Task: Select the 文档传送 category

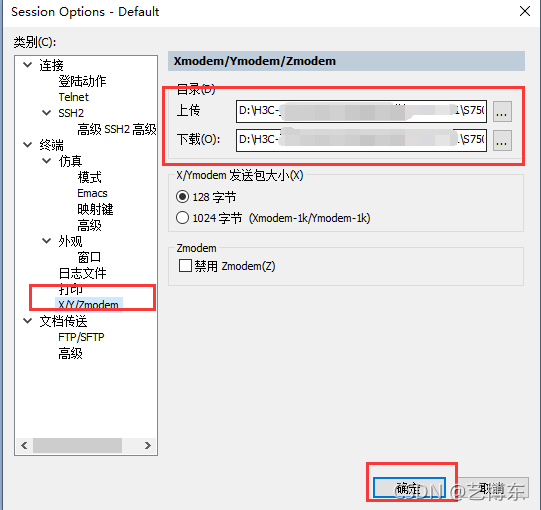Action: tap(63, 321)
